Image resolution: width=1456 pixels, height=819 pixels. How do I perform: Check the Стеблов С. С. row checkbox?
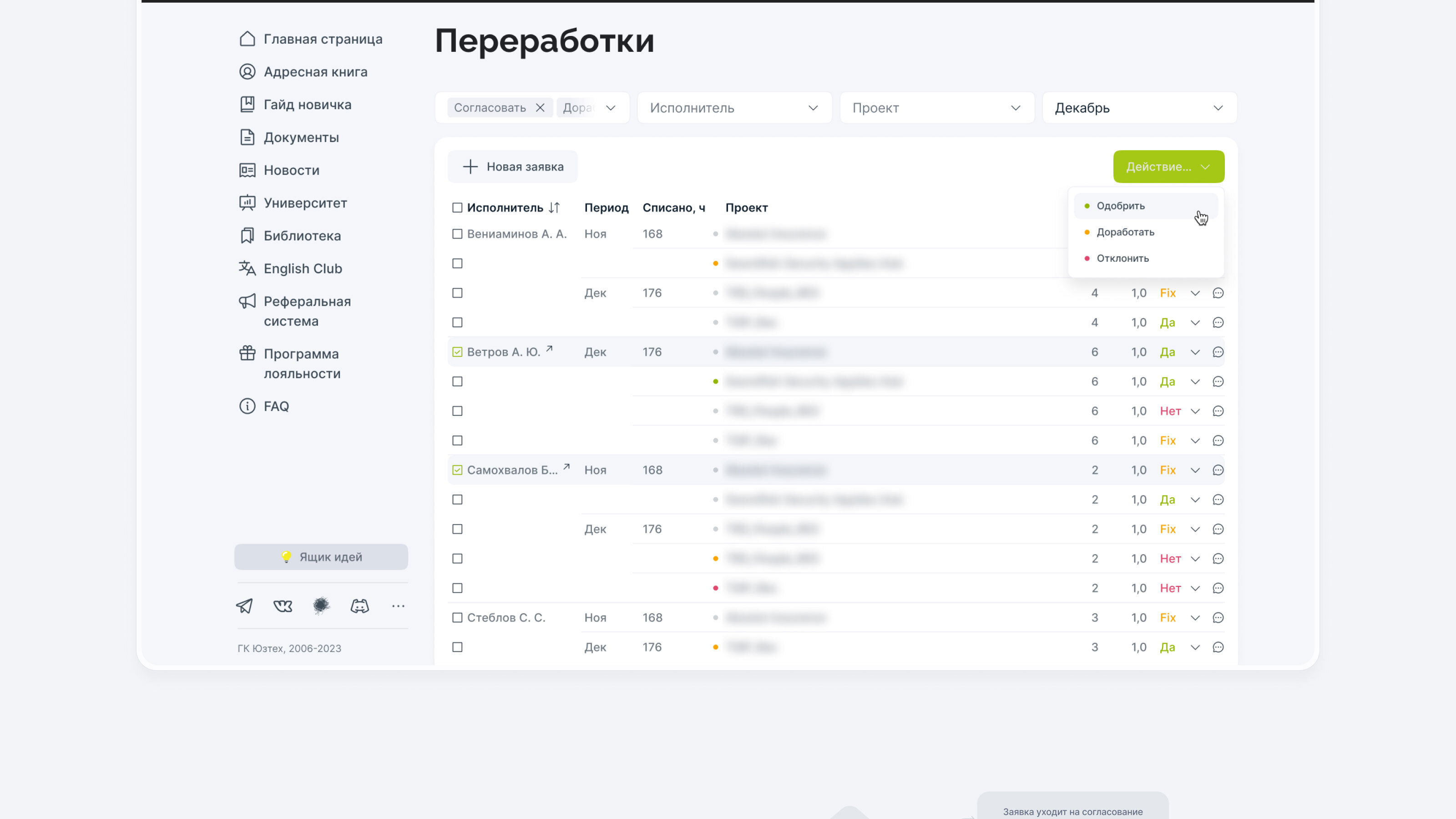click(x=457, y=618)
